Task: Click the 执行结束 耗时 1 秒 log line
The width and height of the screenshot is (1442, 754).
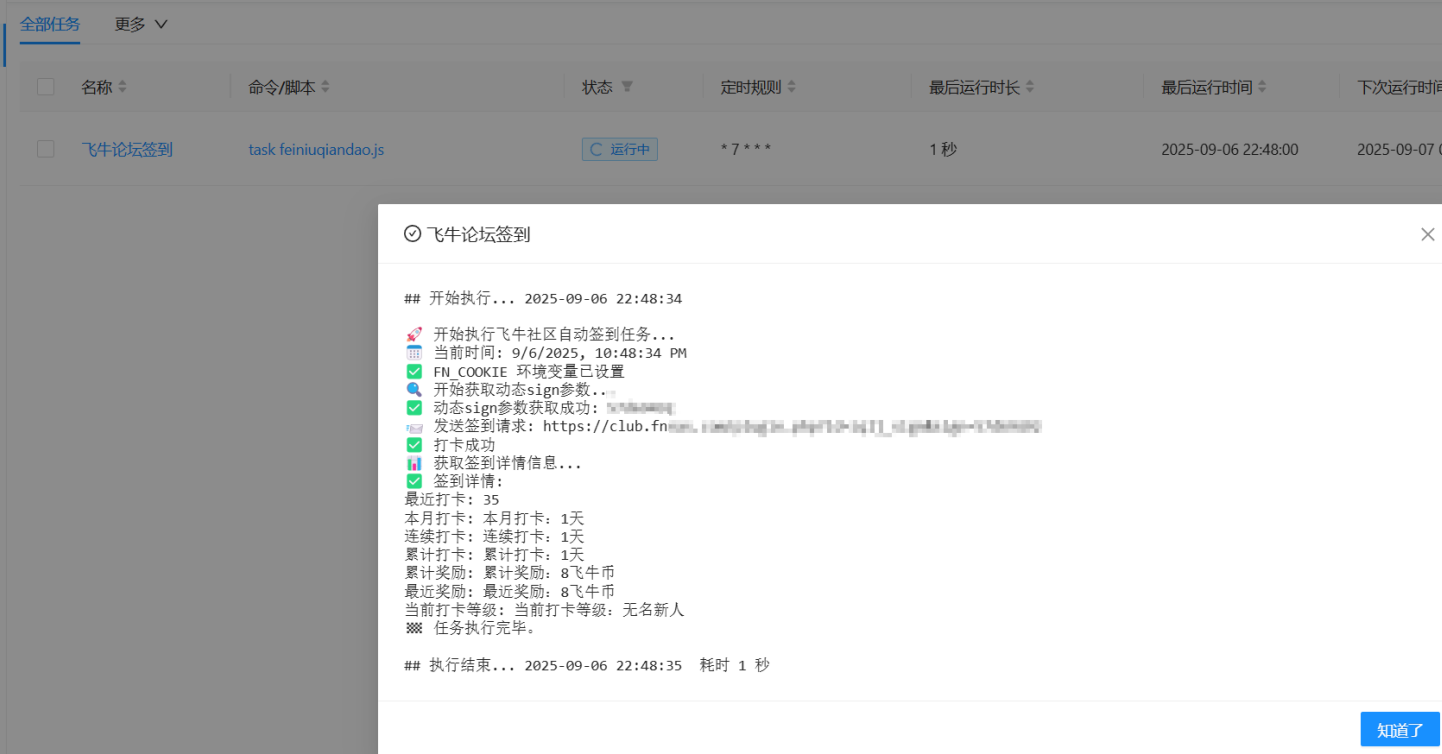Action: tap(587, 665)
